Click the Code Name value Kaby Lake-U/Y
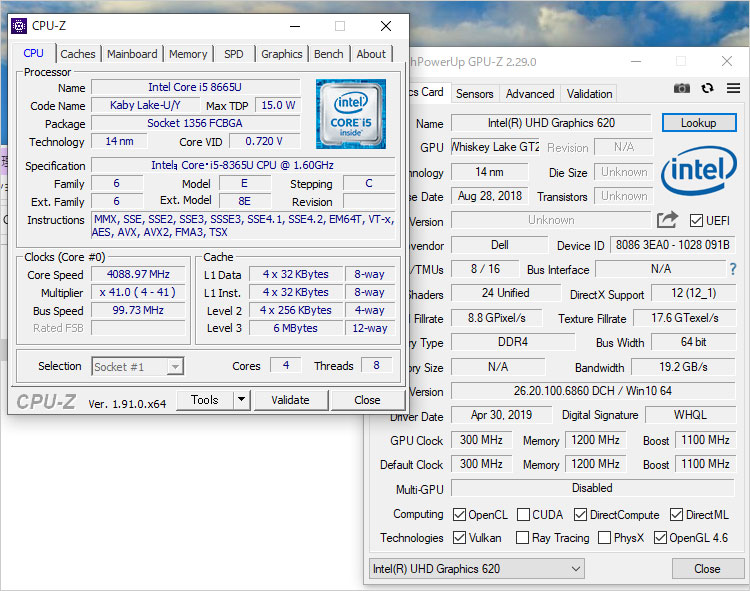The width and height of the screenshot is (750, 591). point(145,105)
